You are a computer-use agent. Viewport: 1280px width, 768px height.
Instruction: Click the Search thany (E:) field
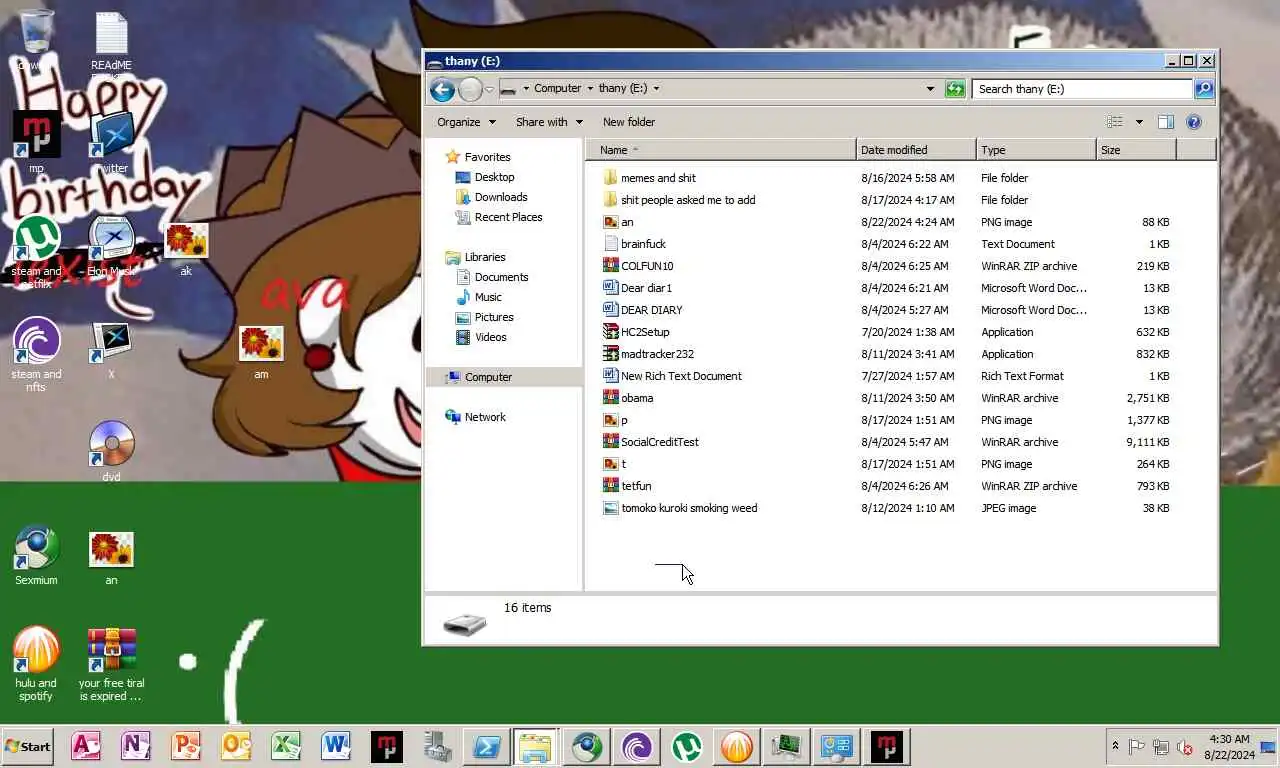[x=1083, y=88]
